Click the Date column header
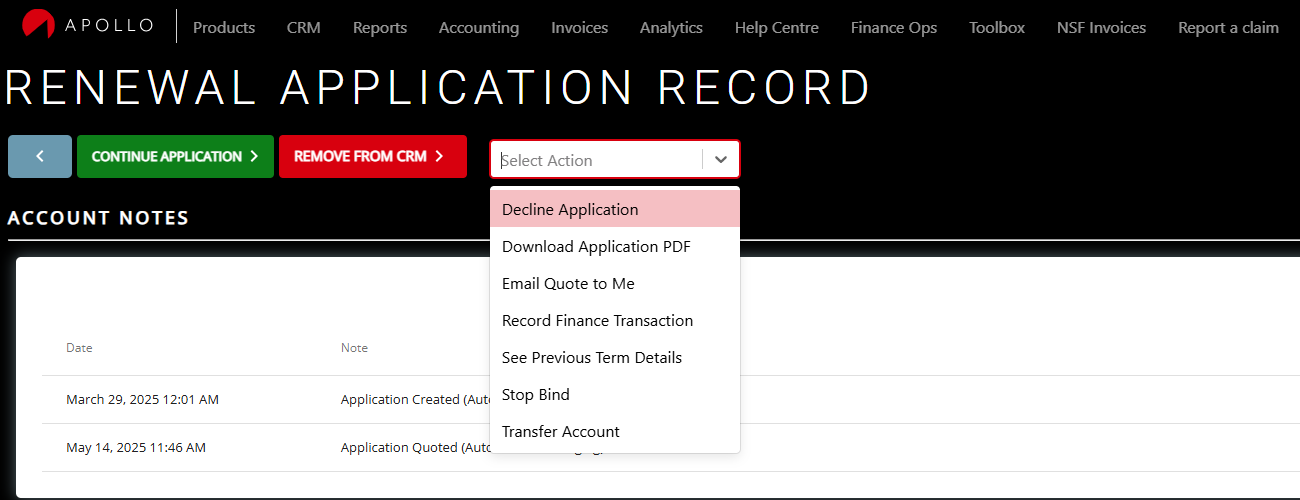 pyautogui.click(x=79, y=348)
